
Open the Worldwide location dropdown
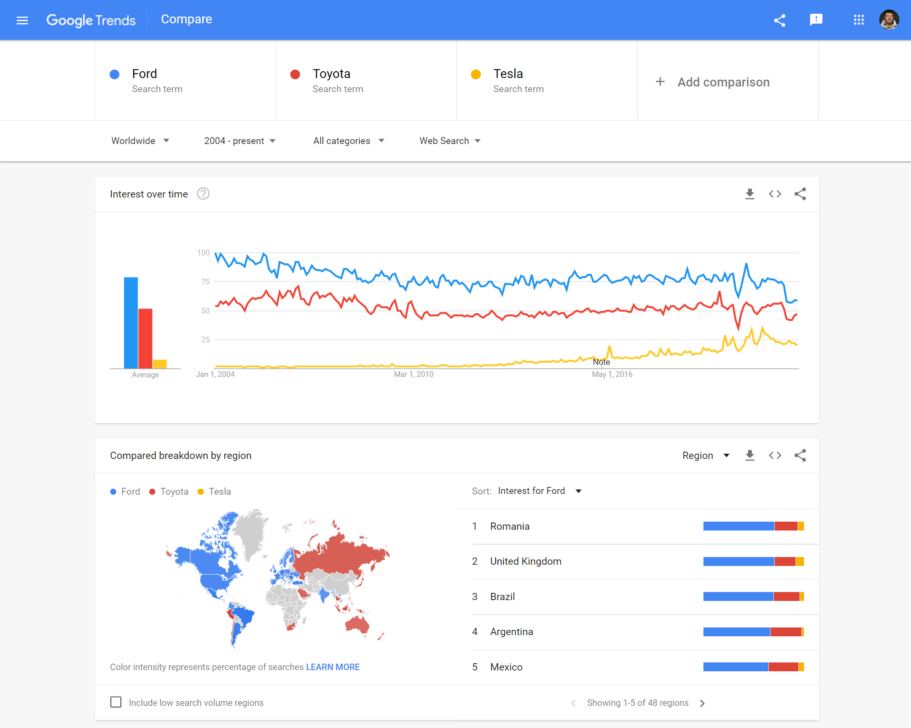139,141
